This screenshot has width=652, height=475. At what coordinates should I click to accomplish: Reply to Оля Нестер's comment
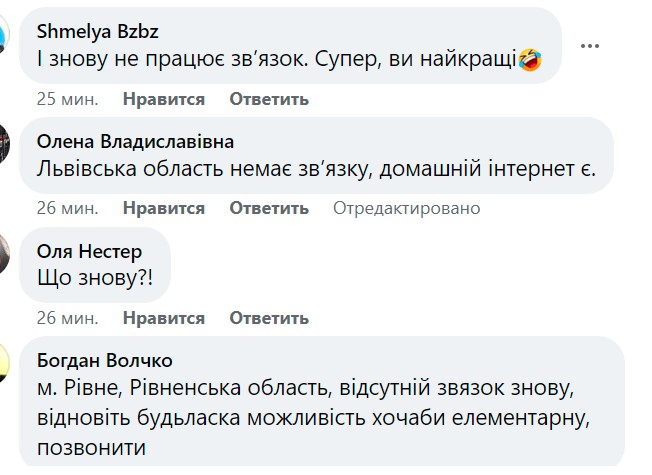click(x=269, y=318)
